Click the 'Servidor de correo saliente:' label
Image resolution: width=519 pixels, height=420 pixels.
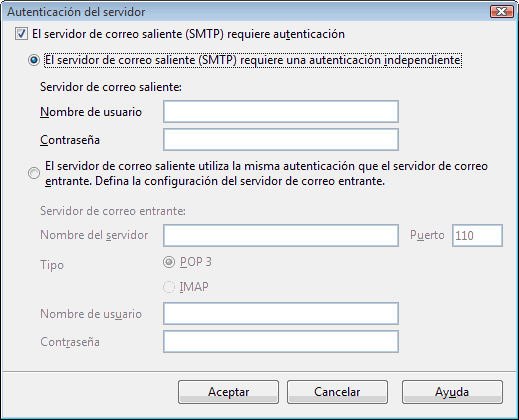(x=111, y=87)
